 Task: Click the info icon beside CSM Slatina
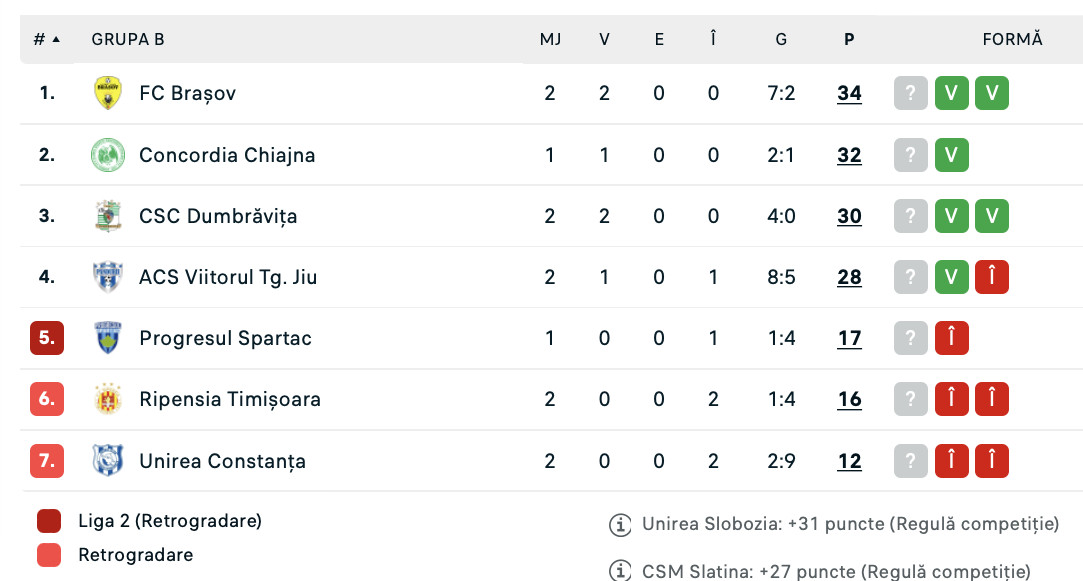(620, 572)
